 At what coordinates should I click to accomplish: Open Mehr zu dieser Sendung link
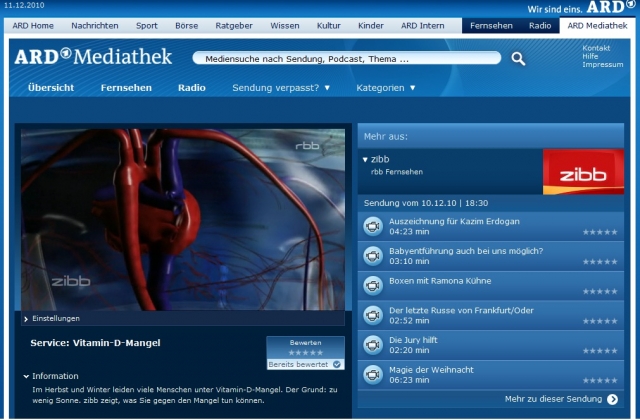point(553,399)
